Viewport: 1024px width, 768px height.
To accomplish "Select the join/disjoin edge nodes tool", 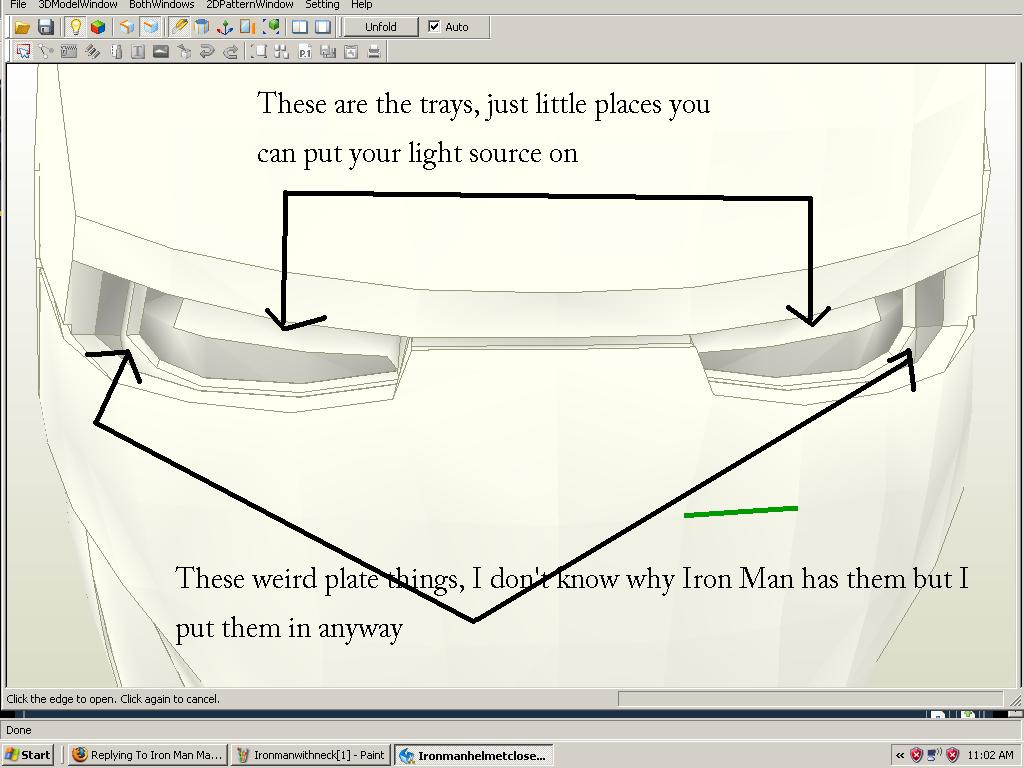I will coord(46,51).
